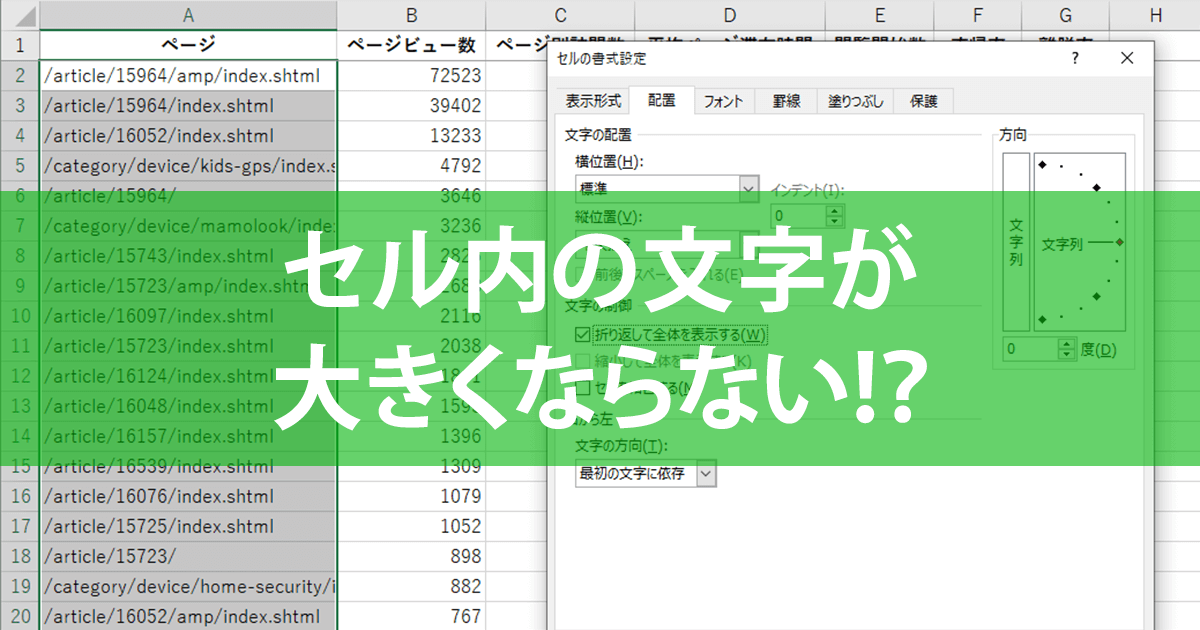This screenshot has height=630, width=1200.
Task: Click the value 767
Action: click(x=467, y=616)
